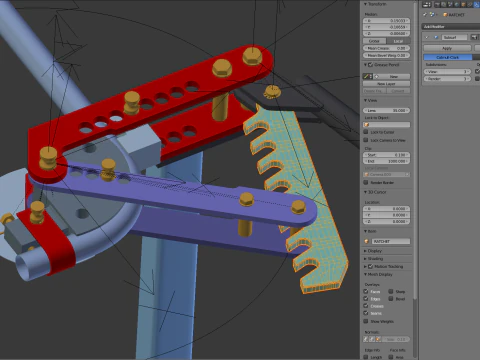Open the Properties editor type selector icon
This screenshot has width=480, height=360.
click(x=427, y=5)
